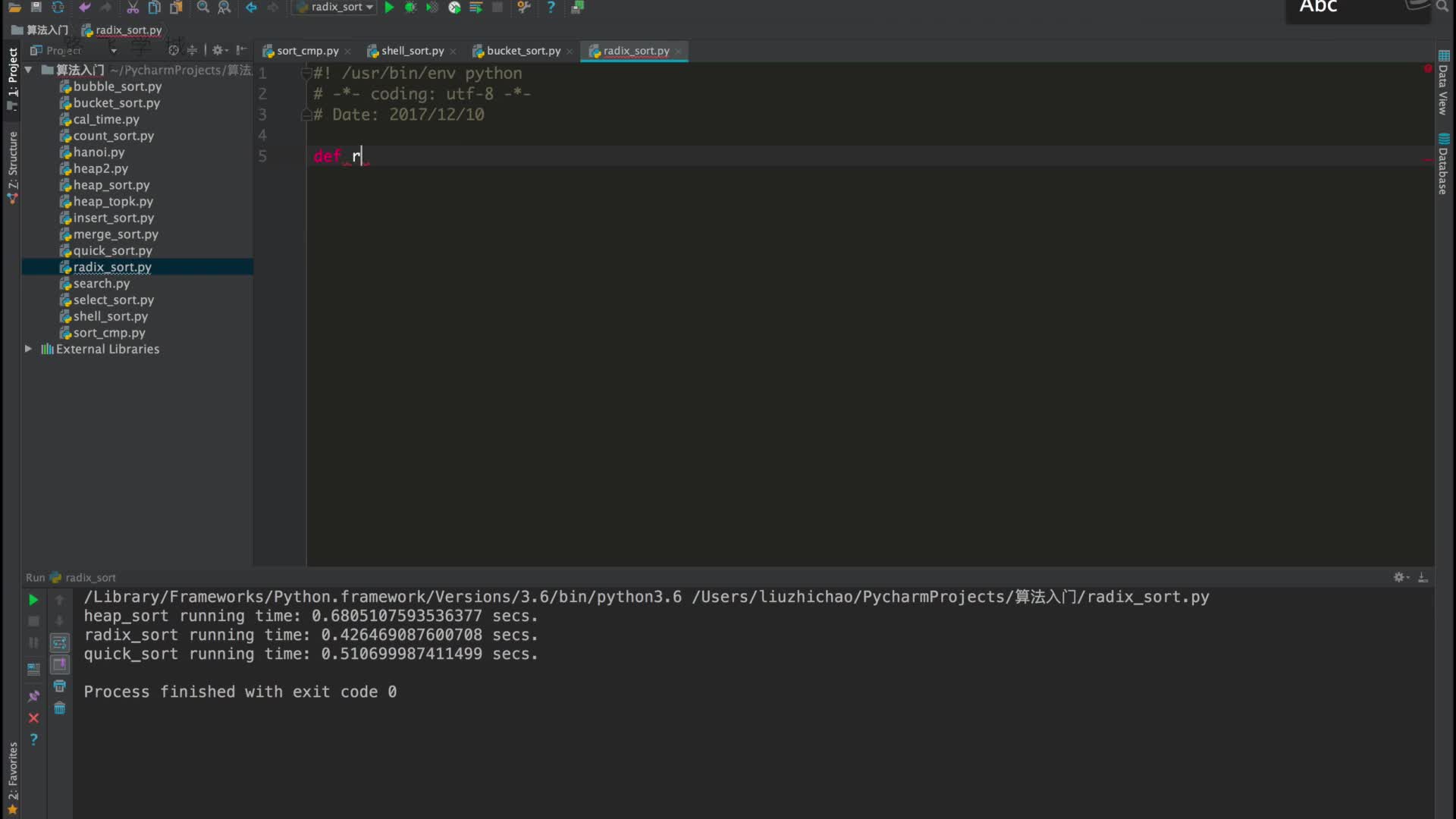The image size is (1456, 819).
Task: Click the Scroll from Source target icon
Action: (174, 50)
